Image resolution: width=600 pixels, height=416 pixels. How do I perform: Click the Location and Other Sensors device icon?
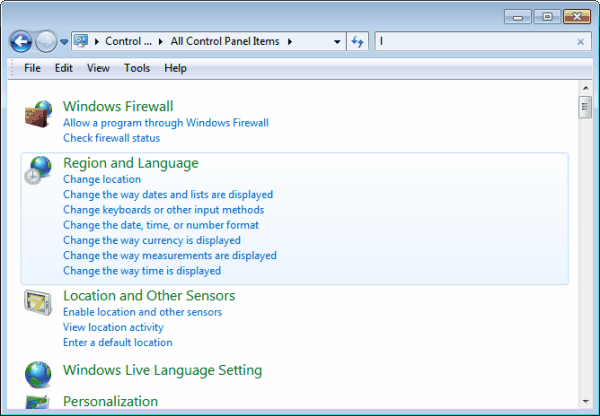point(38,302)
